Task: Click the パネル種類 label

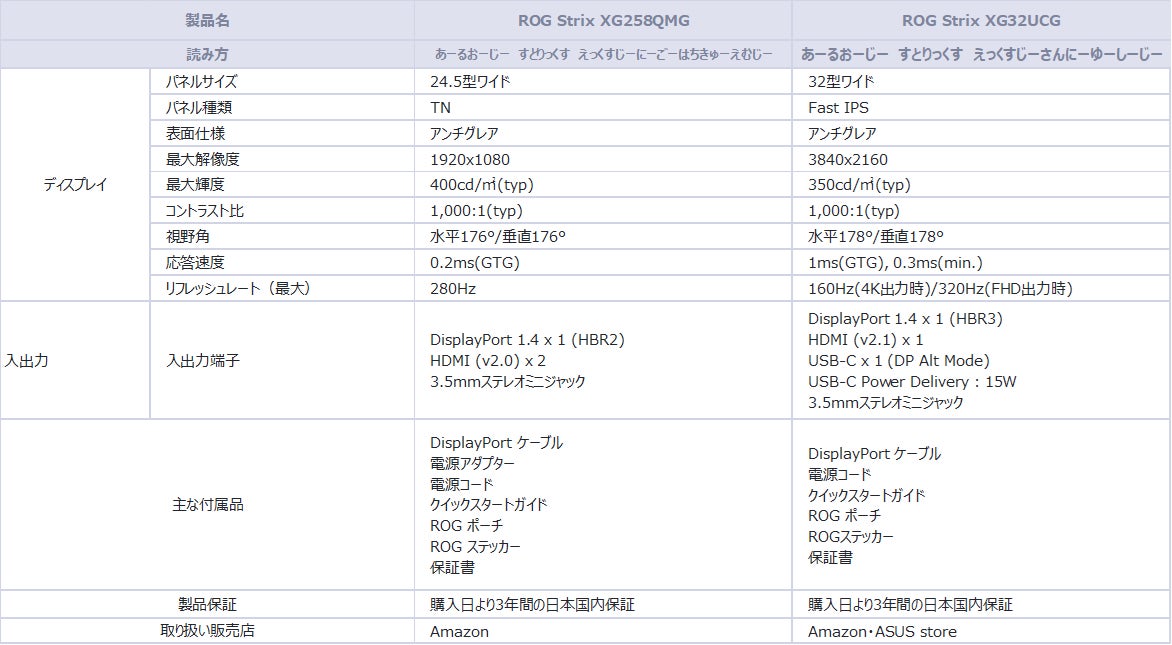Action: (199, 108)
